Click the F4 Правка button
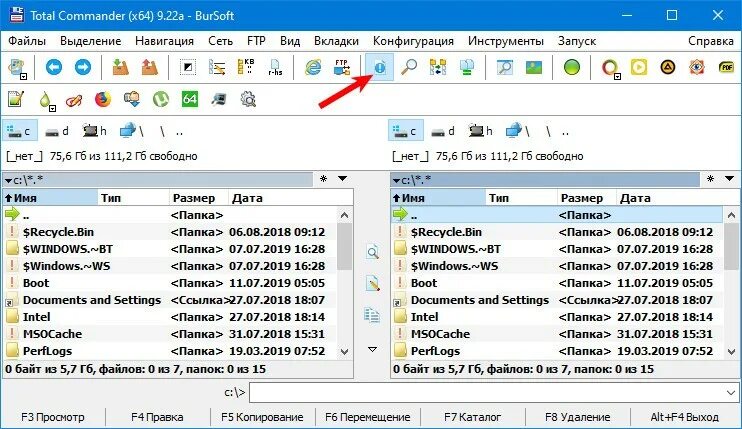 (157, 417)
